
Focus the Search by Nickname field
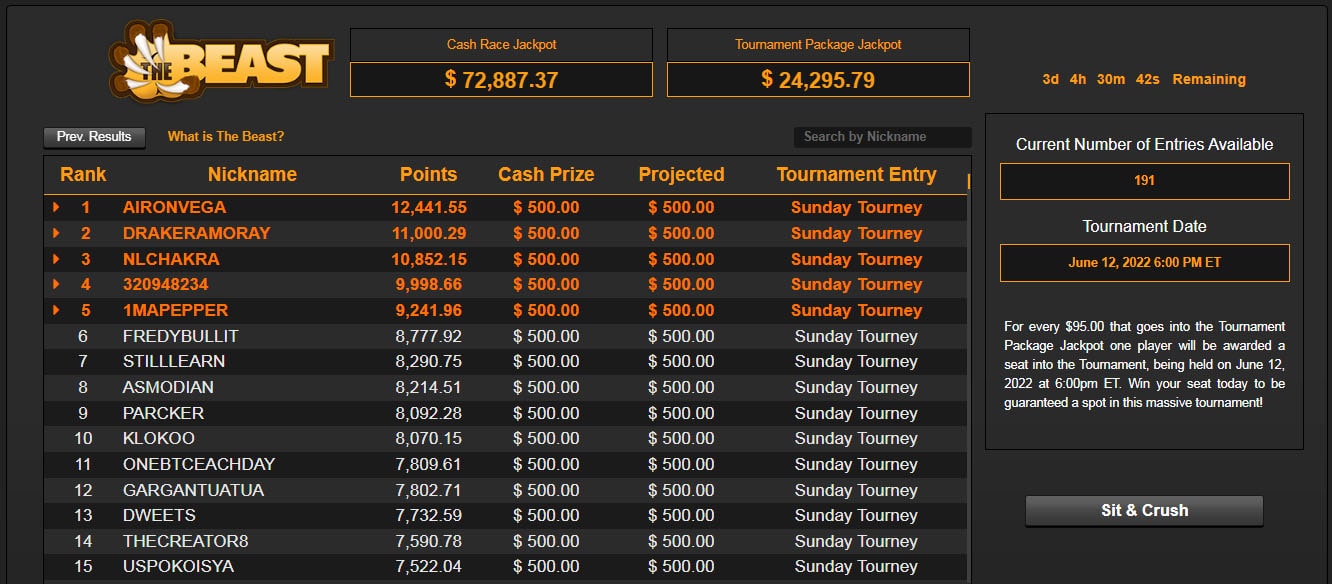tap(882, 137)
